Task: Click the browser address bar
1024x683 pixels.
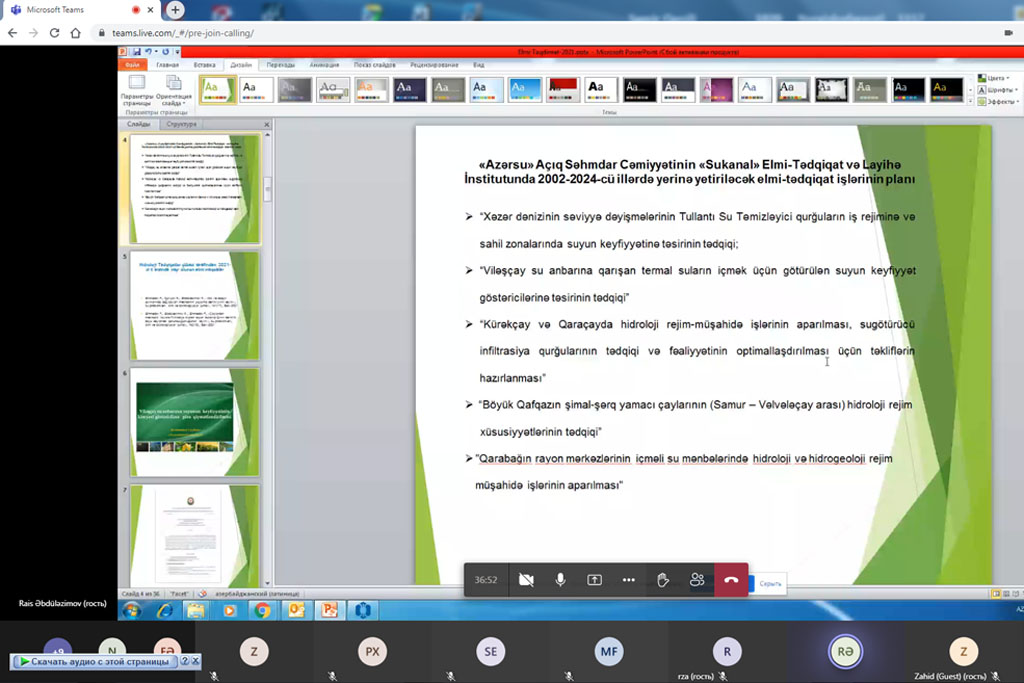Action: [x=549, y=33]
